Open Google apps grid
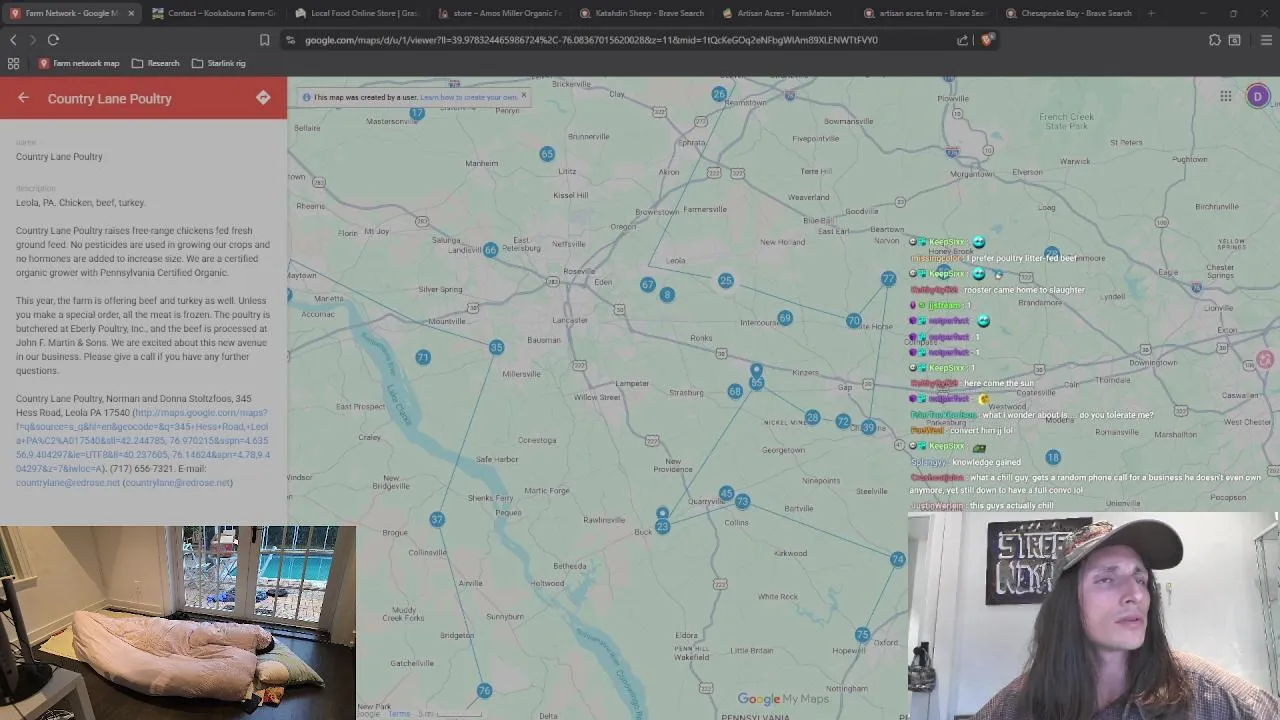This screenshot has height=720, width=1280. click(x=1225, y=96)
